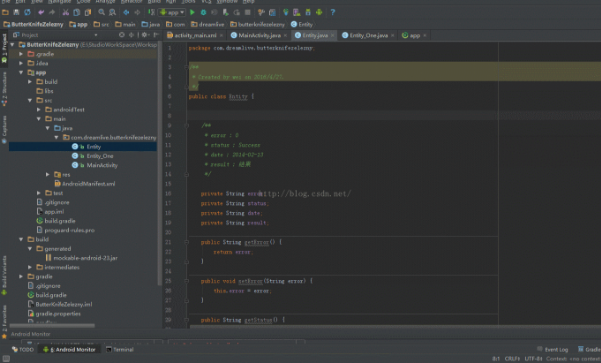
Task: Open AVD Manager from the toolbar
Action: [x=297, y=12]
